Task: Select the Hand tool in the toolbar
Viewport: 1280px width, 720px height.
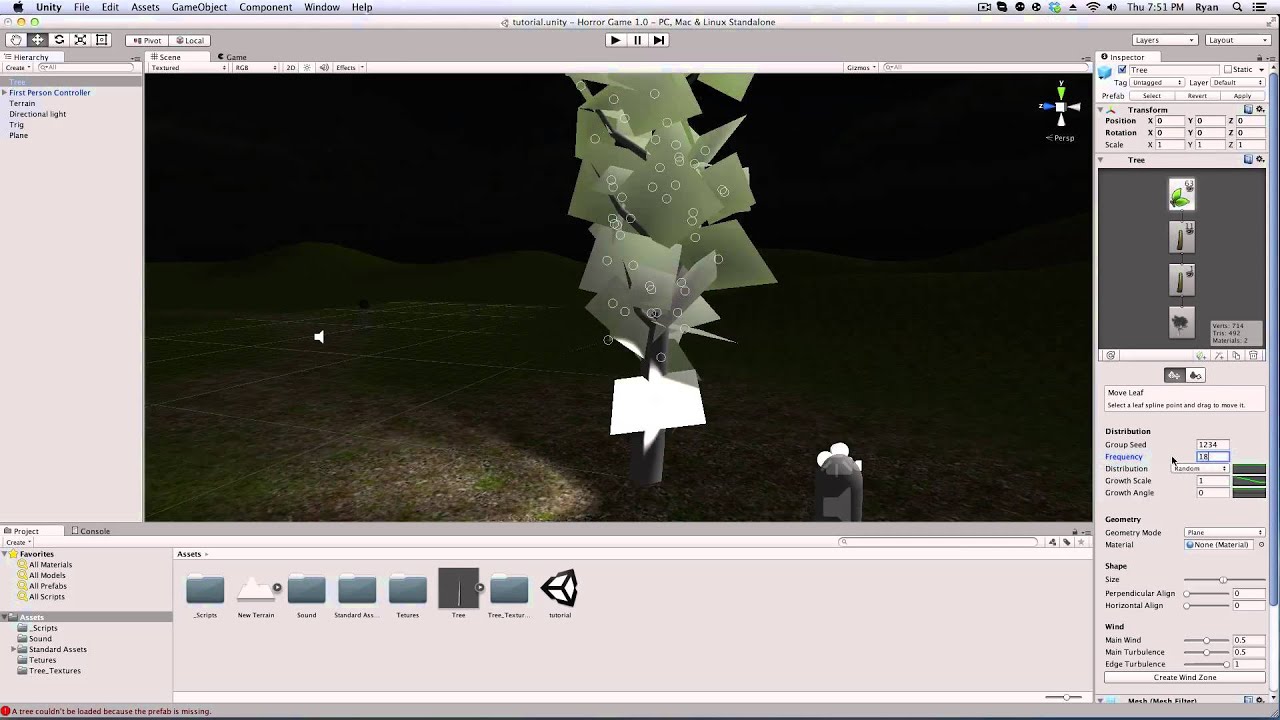Action: click(16, 40)
